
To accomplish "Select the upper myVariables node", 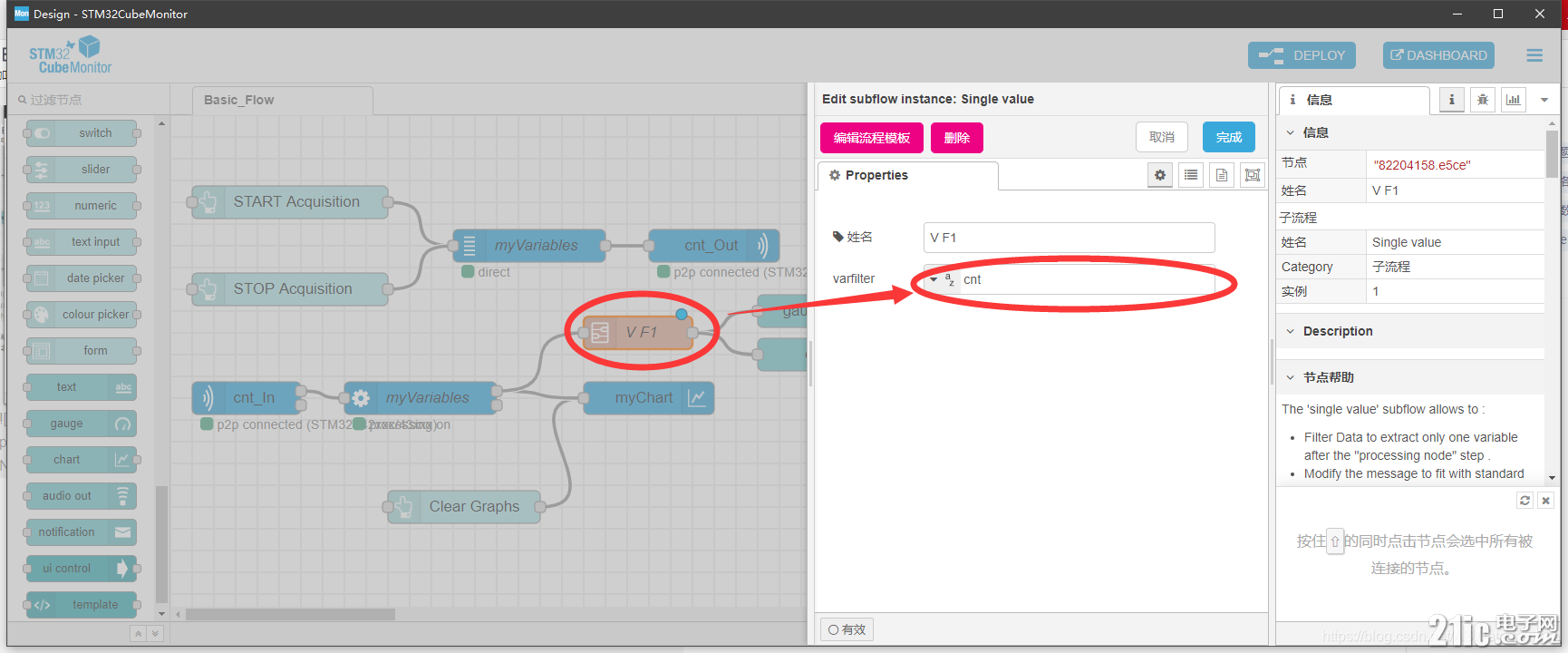I will tap(528, 246).
